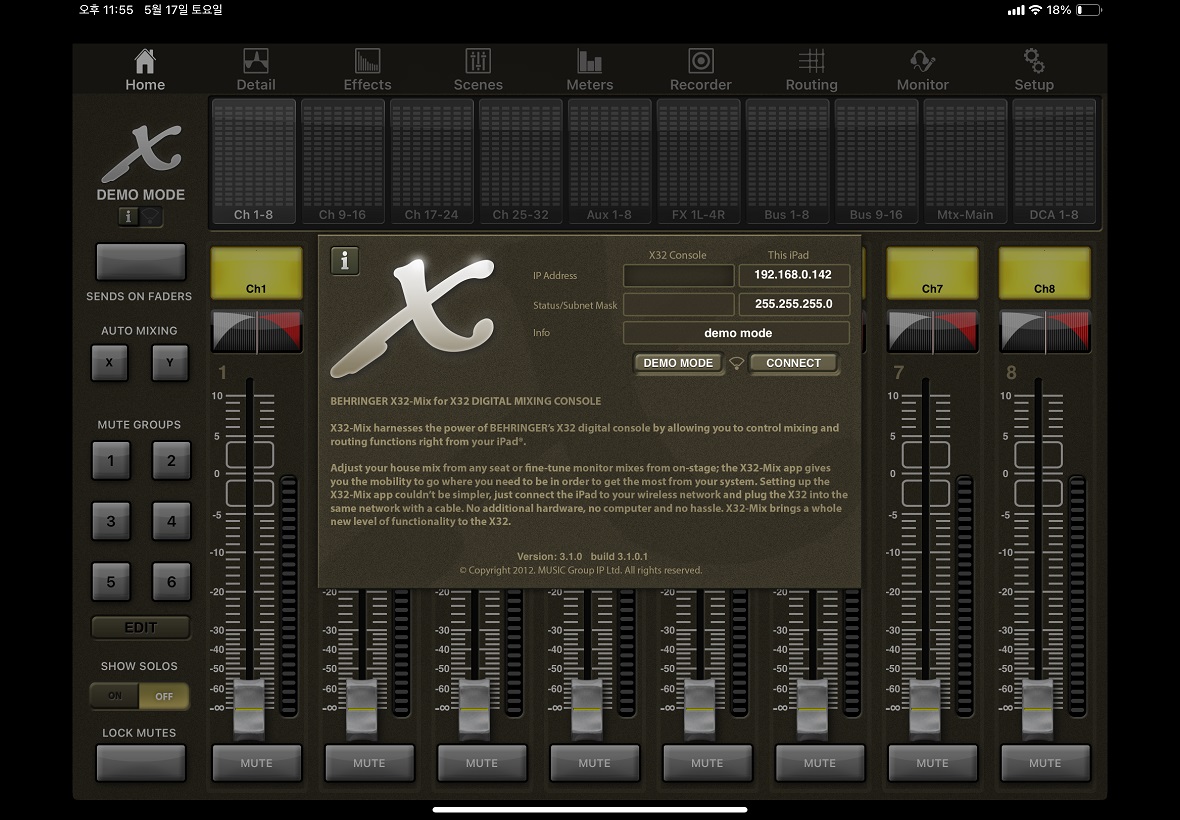Open the Detail tab
Image resolution: width=1180 pixels, height=820 pixels.
click(x=256, y=70)
